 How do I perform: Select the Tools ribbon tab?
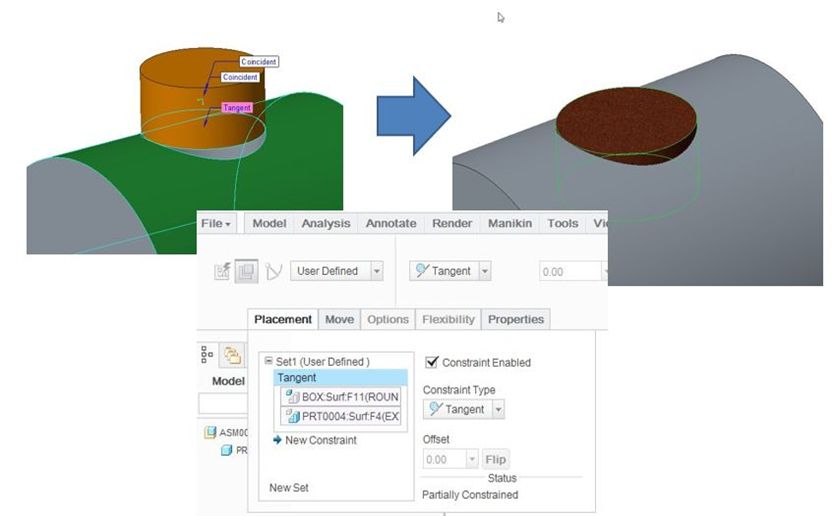(562, 224)
